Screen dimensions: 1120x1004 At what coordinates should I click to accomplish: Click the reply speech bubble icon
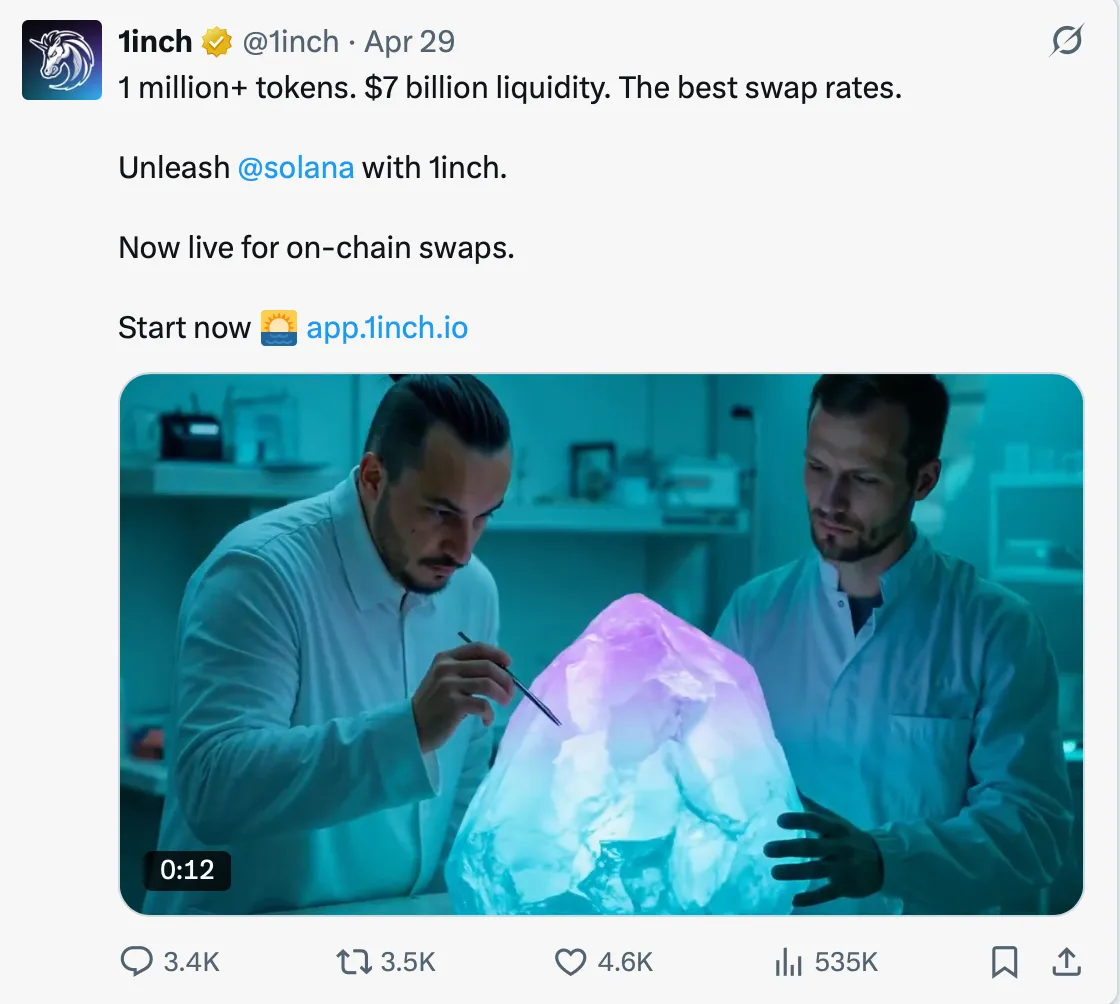click(x=135, y=962)
